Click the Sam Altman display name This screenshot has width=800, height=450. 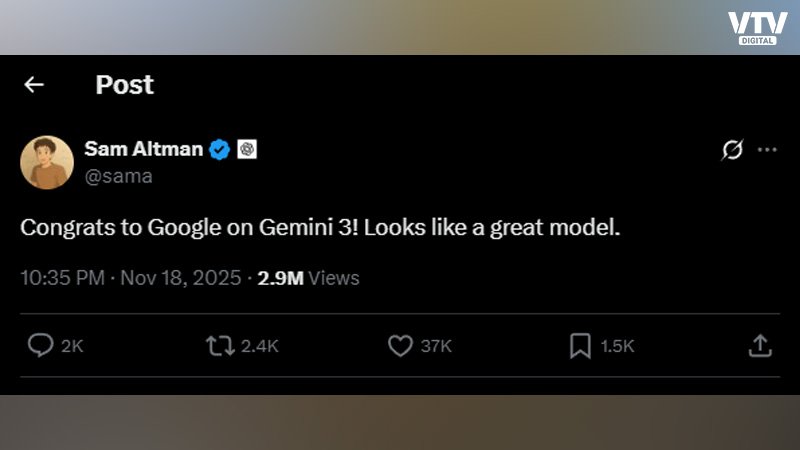click(x=143, y=149)
